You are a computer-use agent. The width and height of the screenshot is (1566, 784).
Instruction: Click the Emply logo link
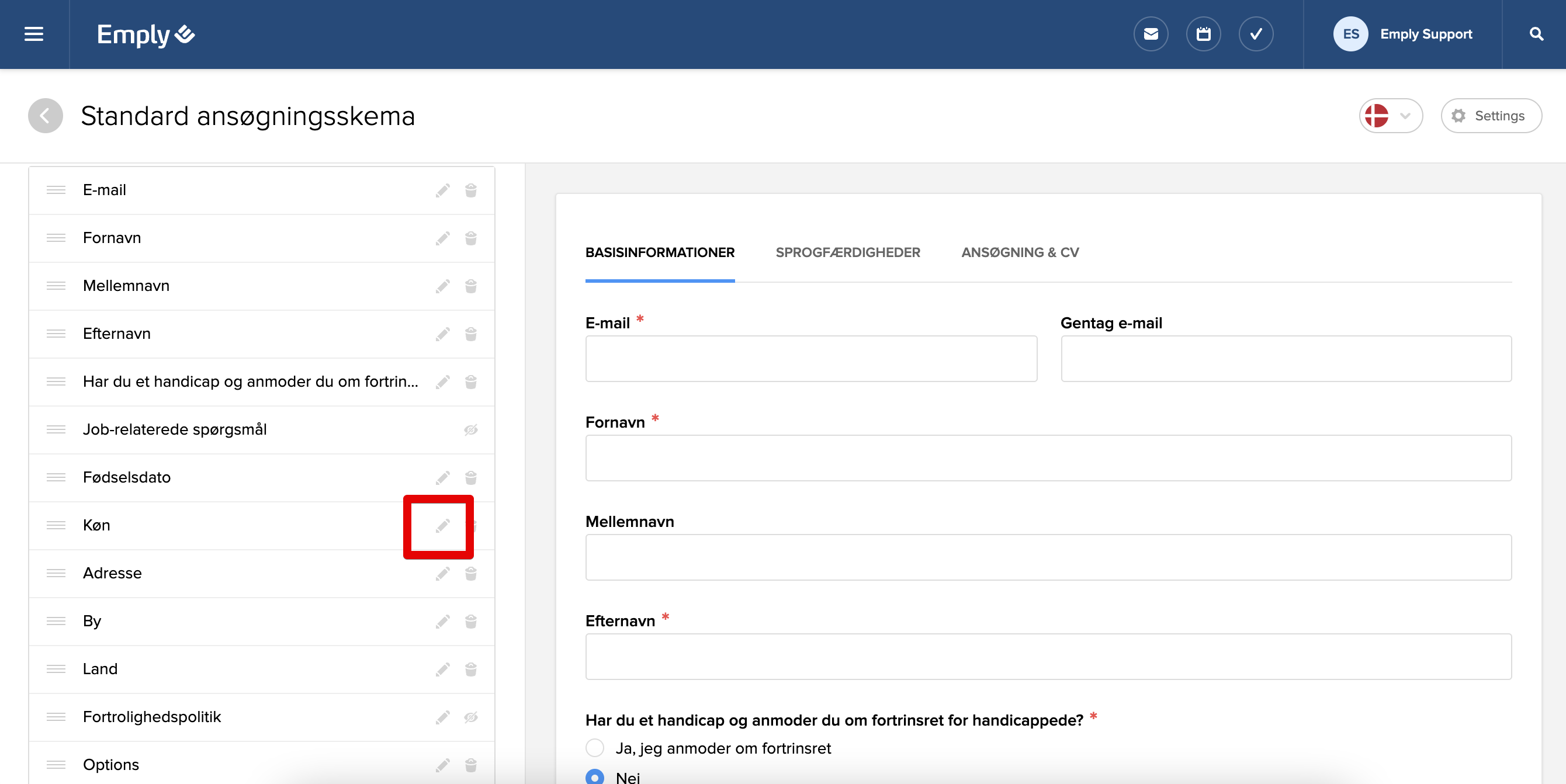(145, 34)
